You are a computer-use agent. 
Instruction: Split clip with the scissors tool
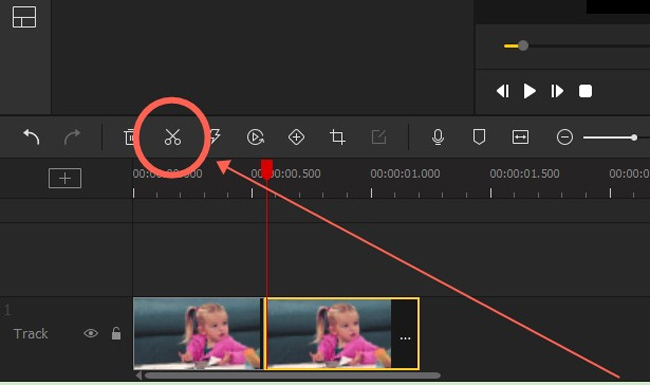point(173,137)
